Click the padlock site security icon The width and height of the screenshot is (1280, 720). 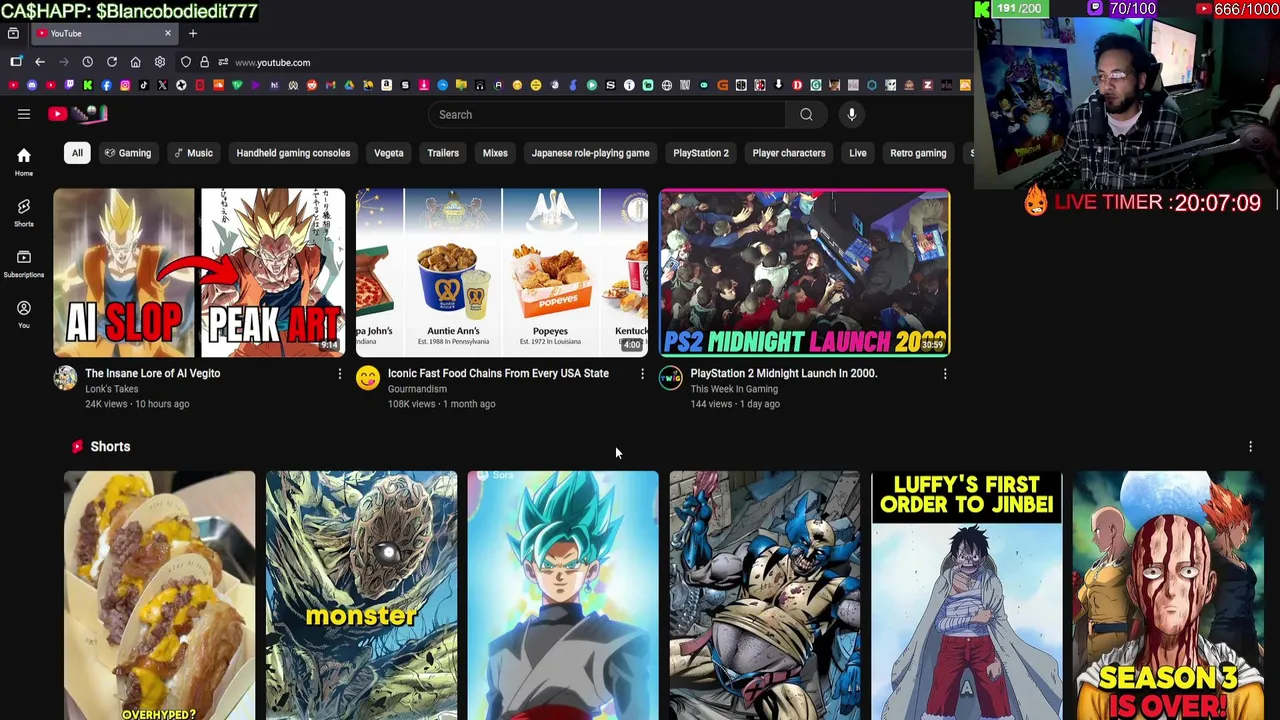[x=204, y=62]
